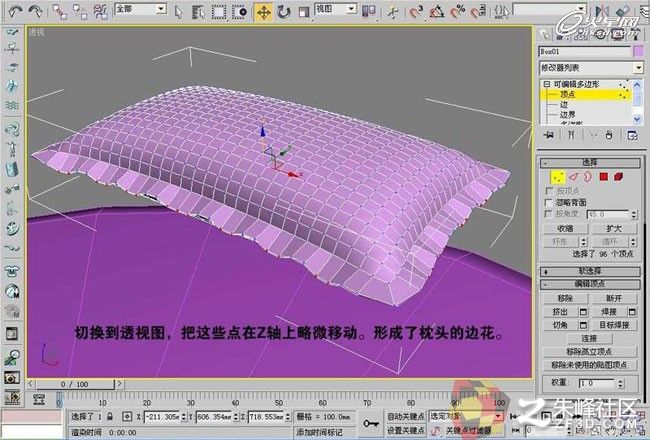Image resolution: width=650 pixels, height=440 pixels.
Task: Activate the Select and Rotate tool
Action: pyautogui.click(x=284, y=12)
